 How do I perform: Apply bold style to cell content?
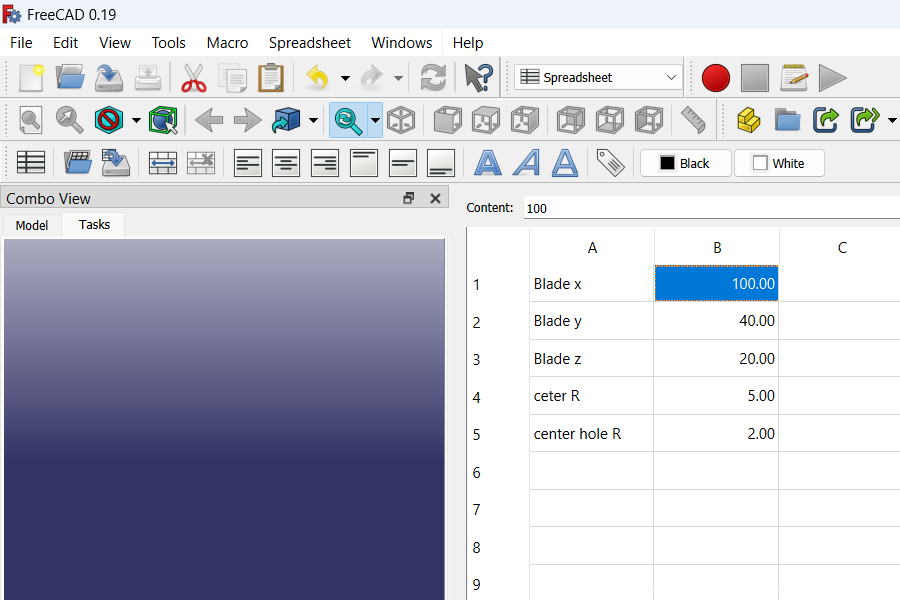487,161
